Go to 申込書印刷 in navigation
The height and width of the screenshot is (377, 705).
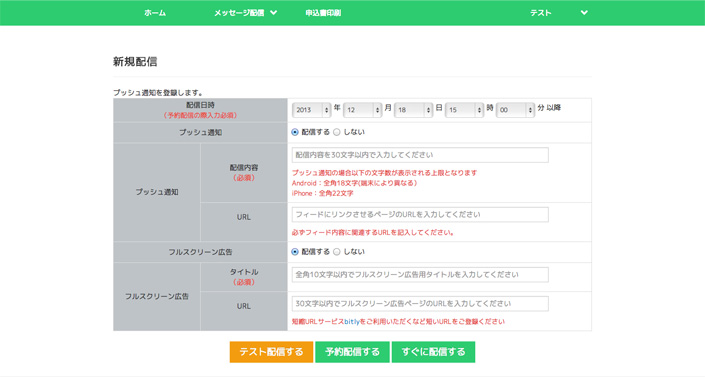tap(323, 13)
